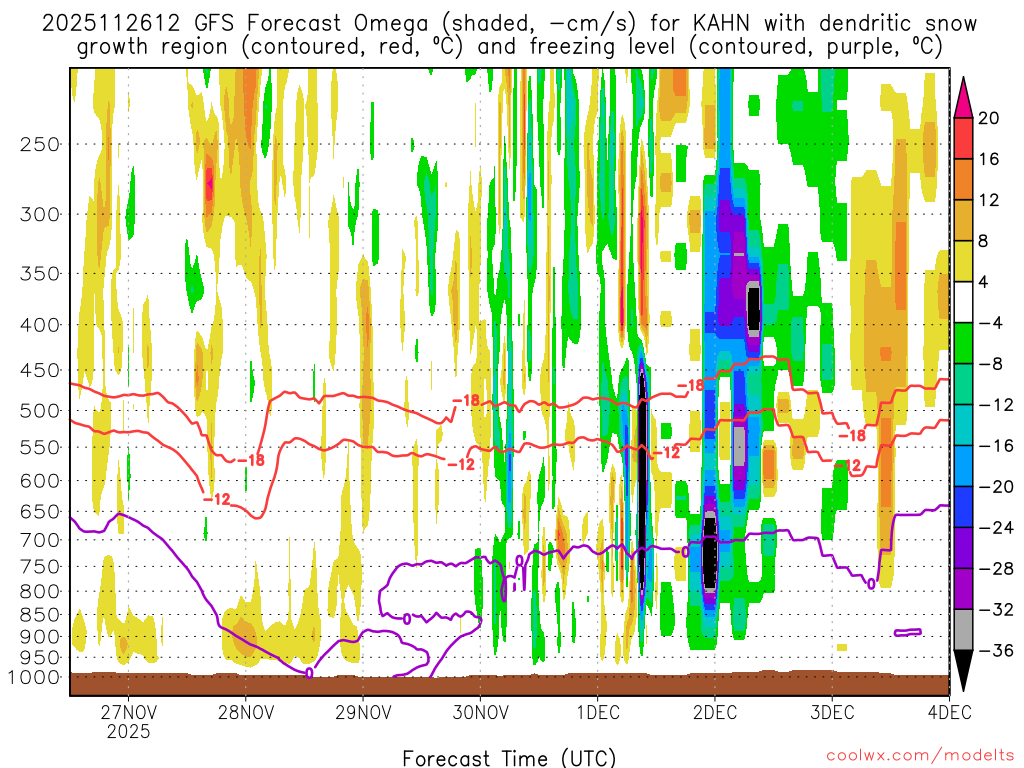Click the 350 pressure level label
This screenshot has width=1024, height=768.
pos(40,274)
